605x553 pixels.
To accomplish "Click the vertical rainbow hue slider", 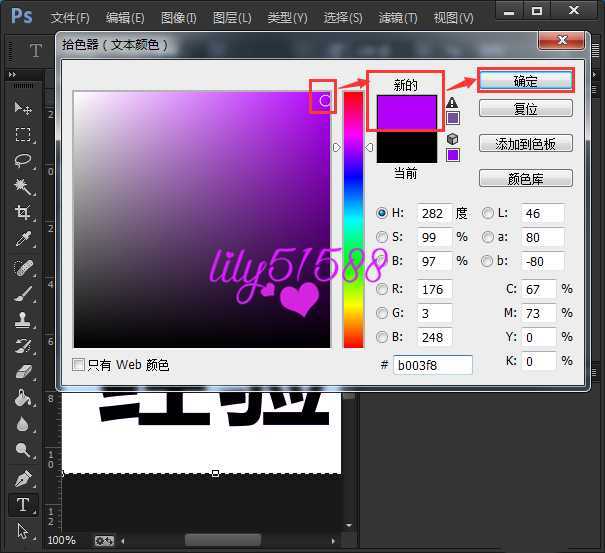I will pos(353,220).
